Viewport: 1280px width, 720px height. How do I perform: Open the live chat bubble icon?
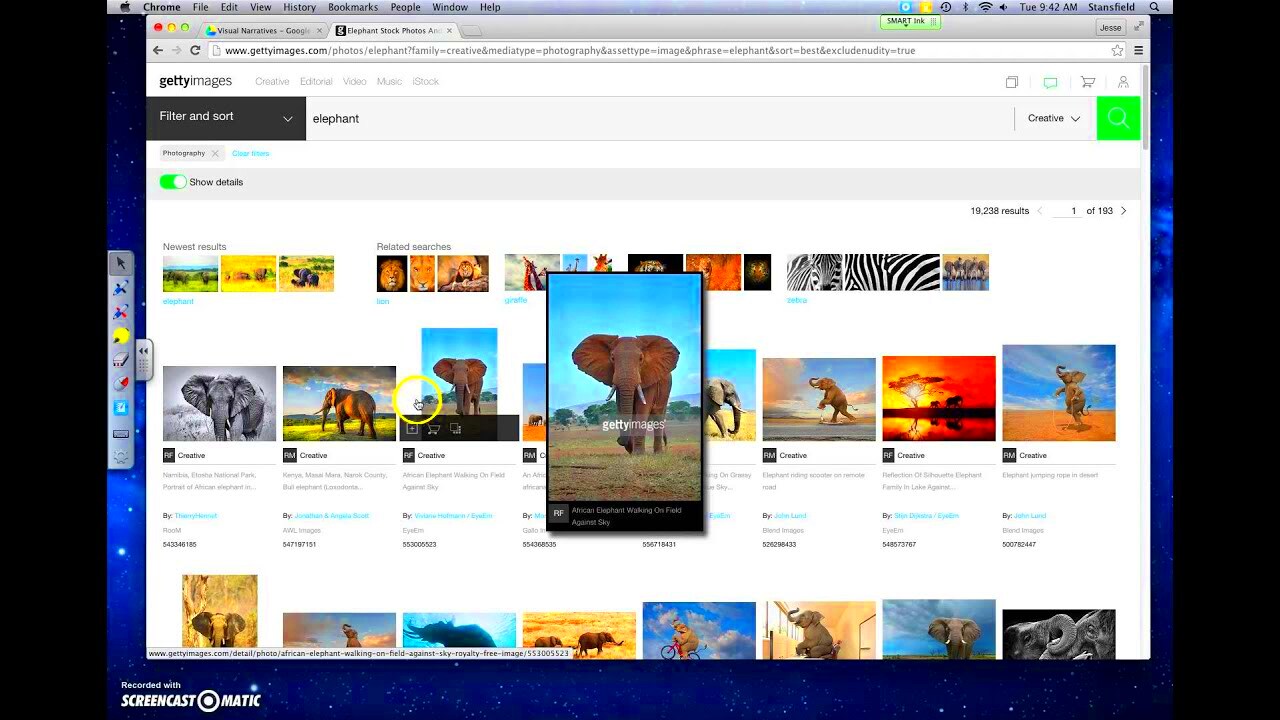coord(1050,82)
